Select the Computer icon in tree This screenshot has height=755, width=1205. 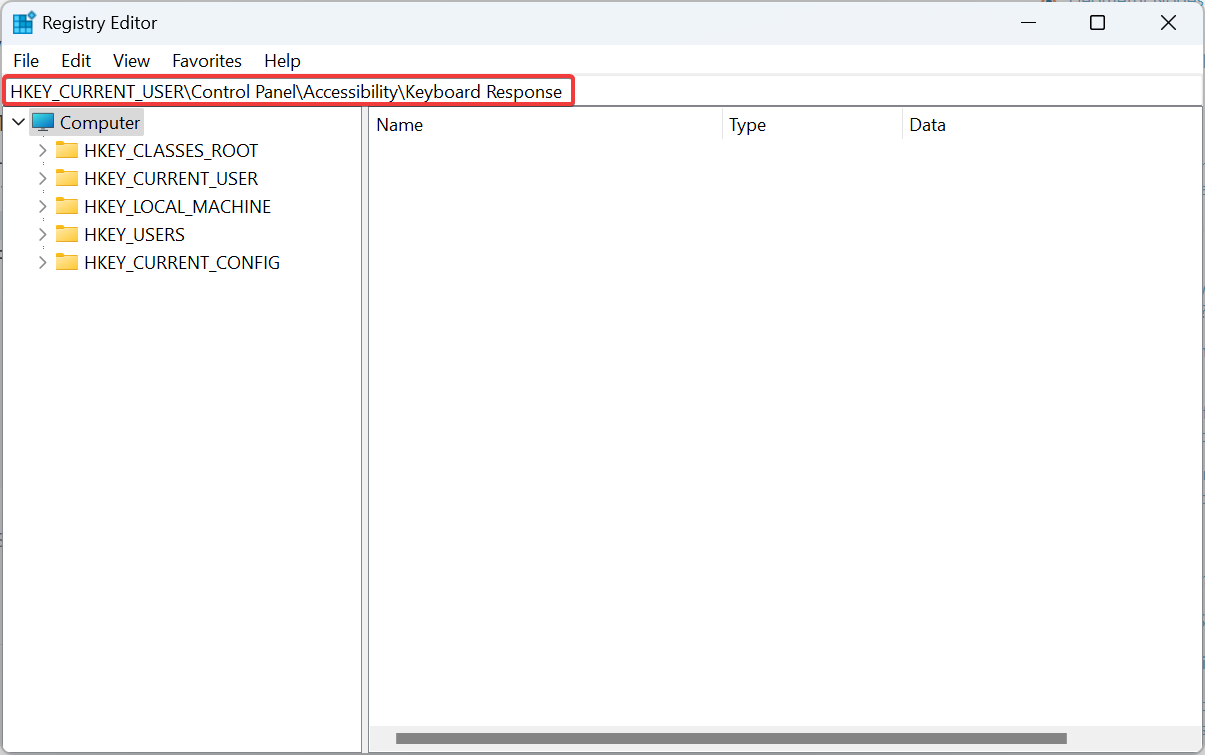(x=43, y=123)
